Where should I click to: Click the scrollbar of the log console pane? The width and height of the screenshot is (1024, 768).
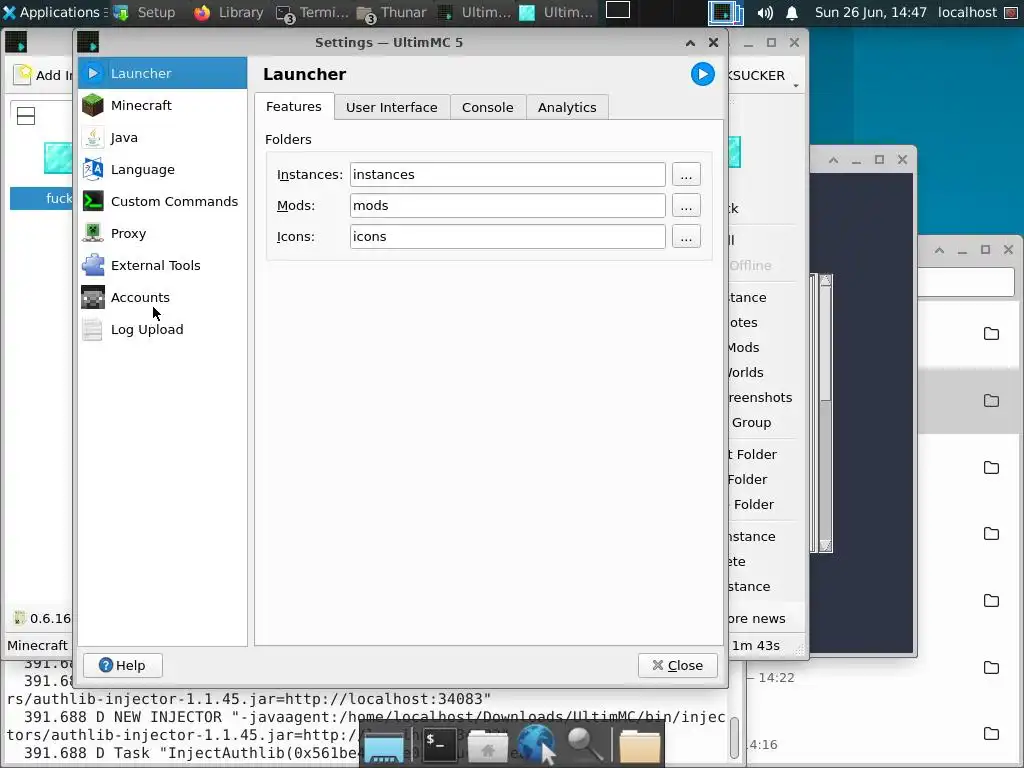click(x=735, y=738)
